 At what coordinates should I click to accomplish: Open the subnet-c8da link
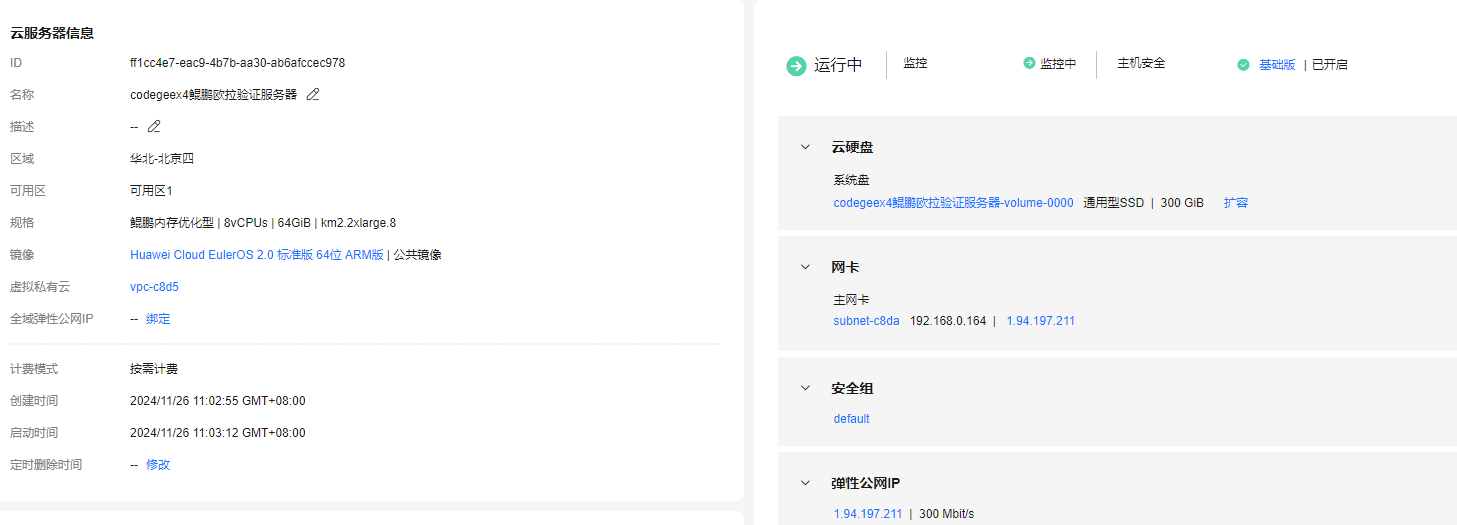pyautogui.click(x=866, y=321)
